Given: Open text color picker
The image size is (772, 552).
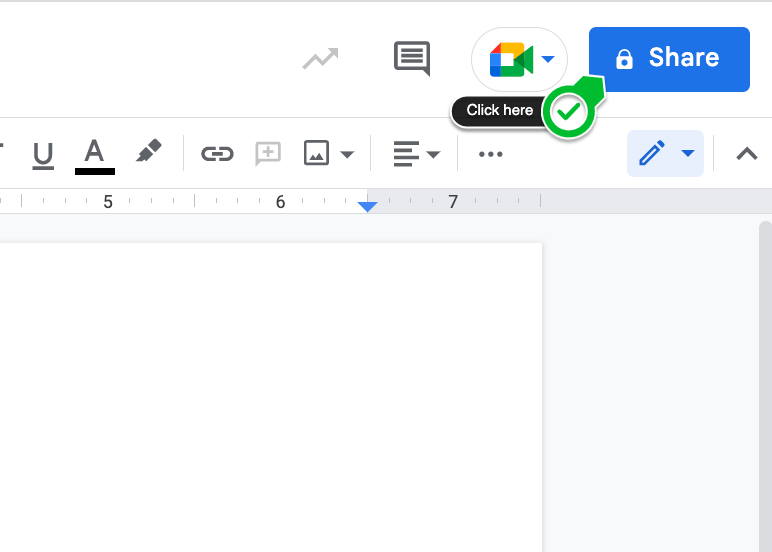Looking at the screenshot, I should 95,155.
